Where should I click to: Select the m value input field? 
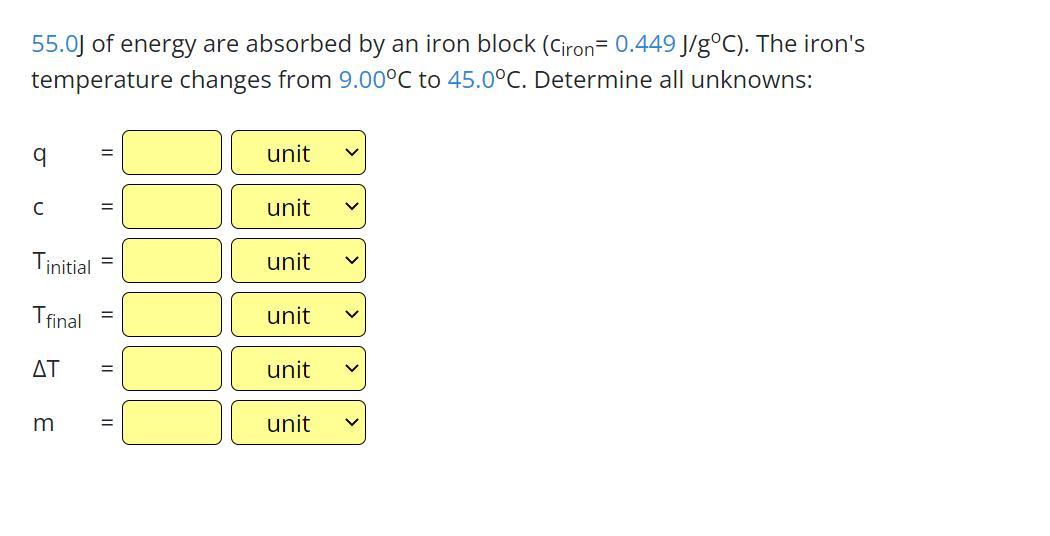172,423
